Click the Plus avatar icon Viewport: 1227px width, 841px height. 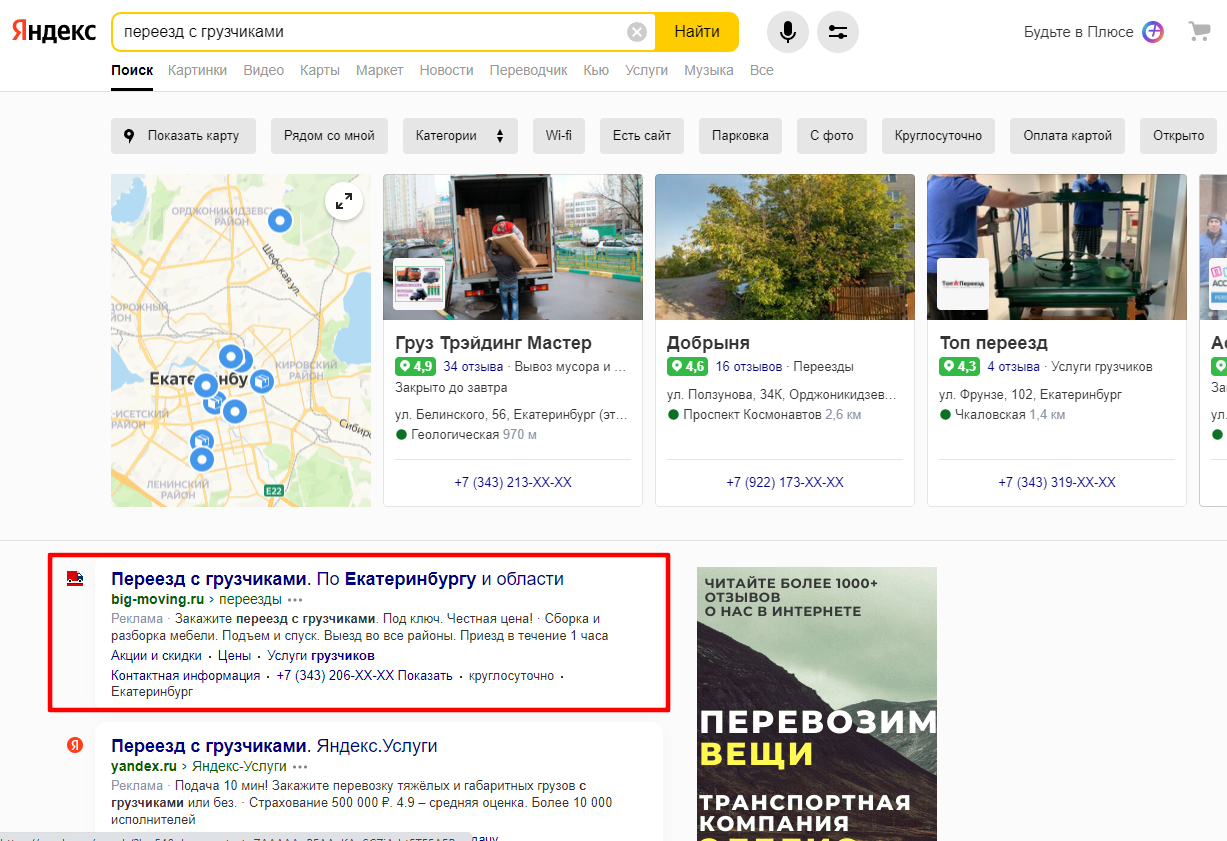(x=1153, y=32)
